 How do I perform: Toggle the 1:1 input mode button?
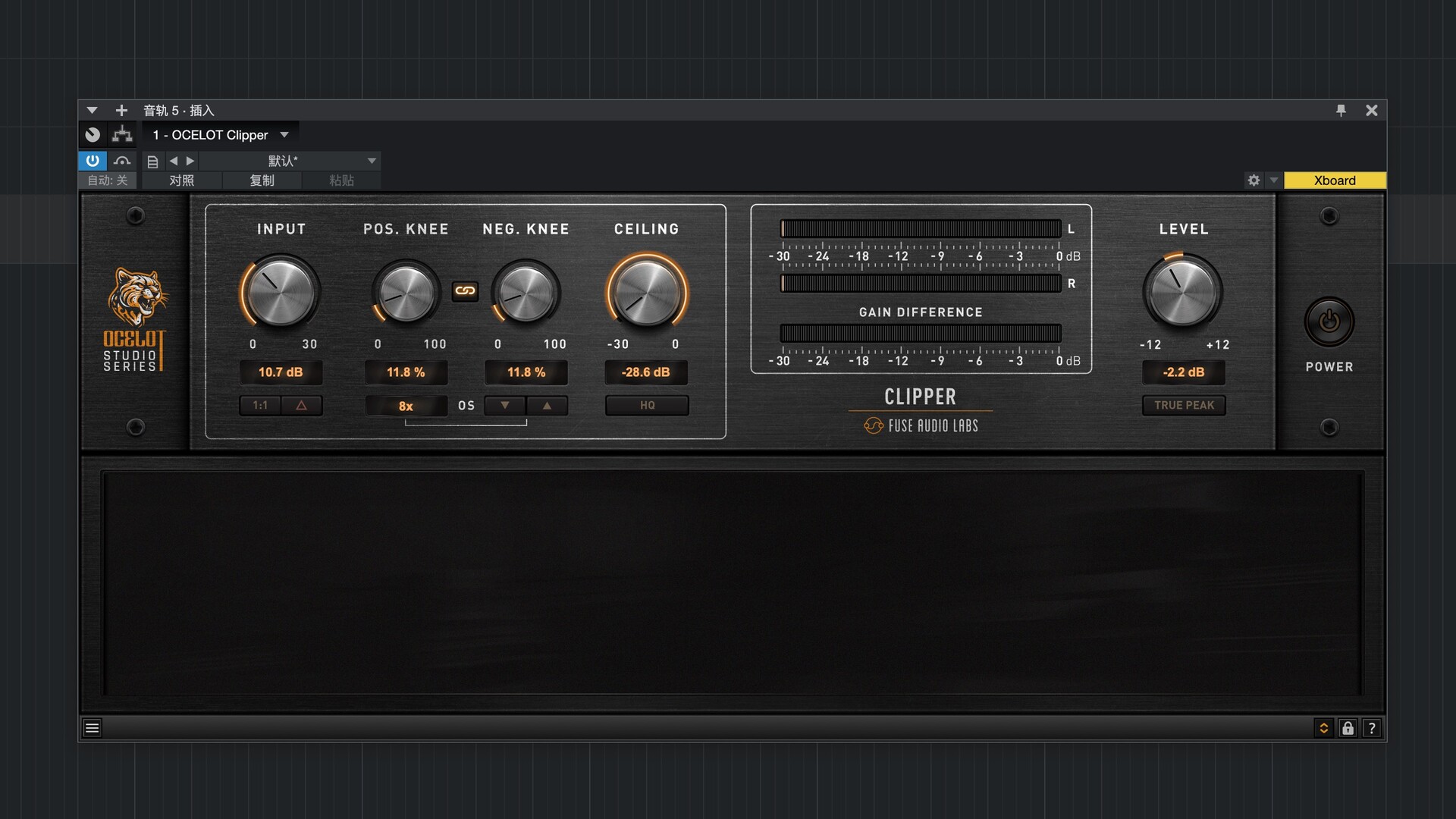(260, 406)
